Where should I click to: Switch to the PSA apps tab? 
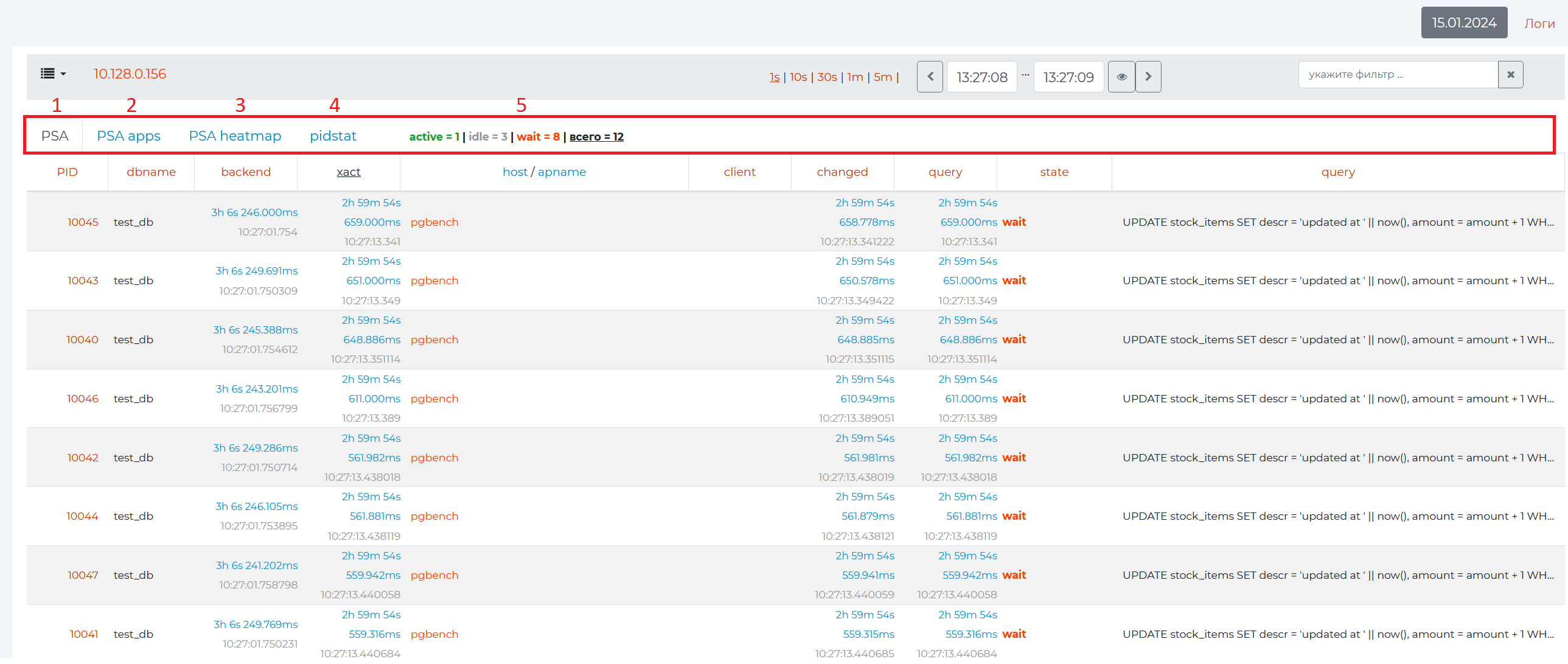[x=128, y=136]
